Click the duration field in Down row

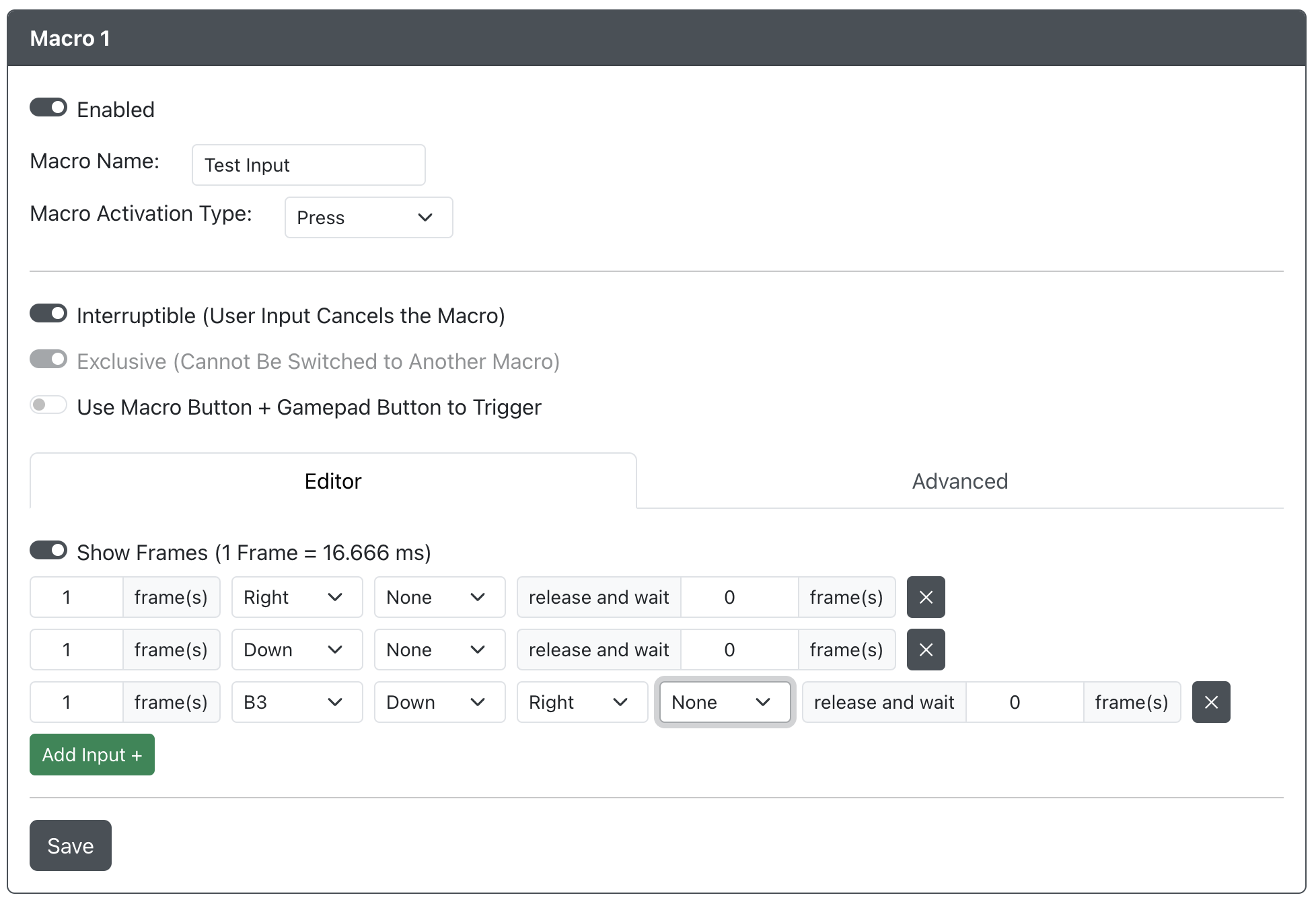[76, 650]
